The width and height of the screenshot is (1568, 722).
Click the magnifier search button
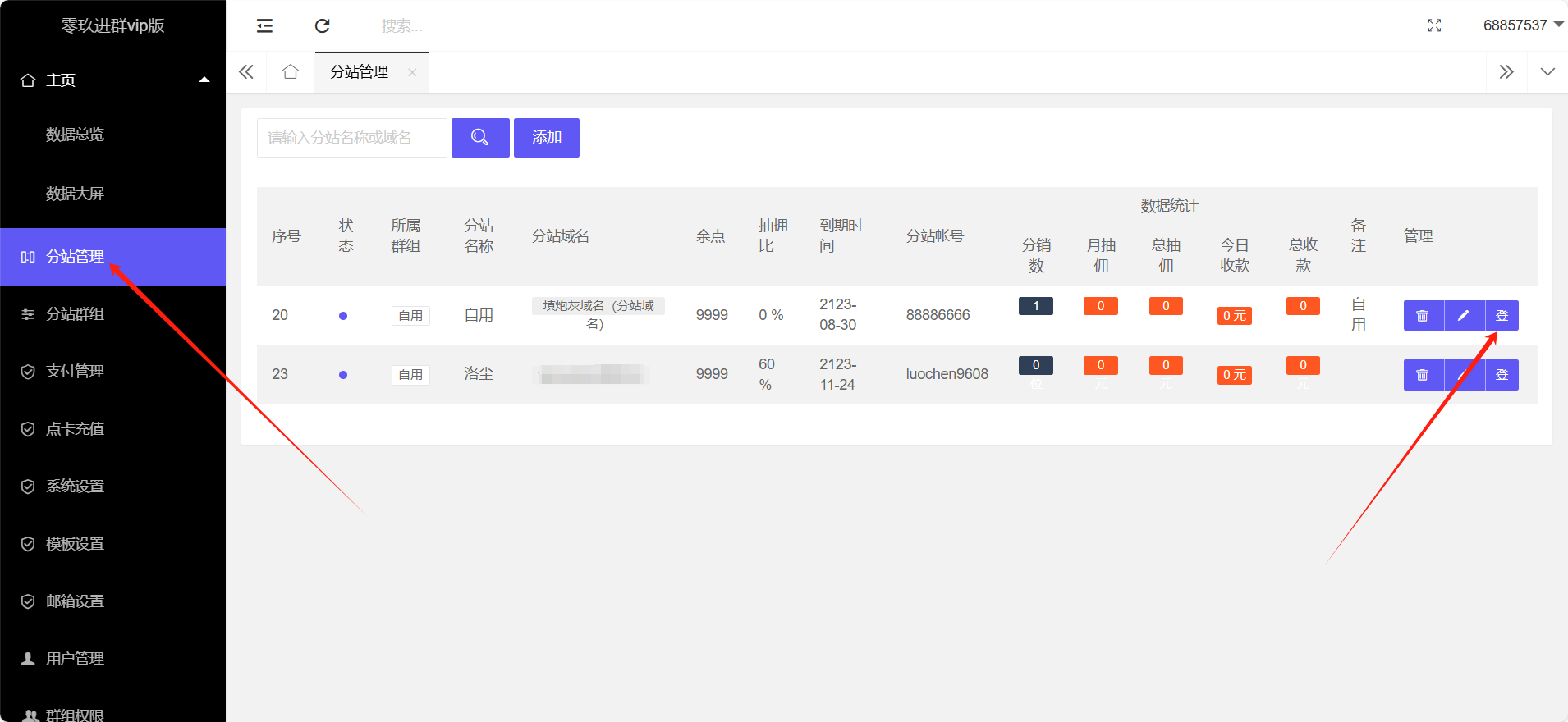tap(480, 138)
